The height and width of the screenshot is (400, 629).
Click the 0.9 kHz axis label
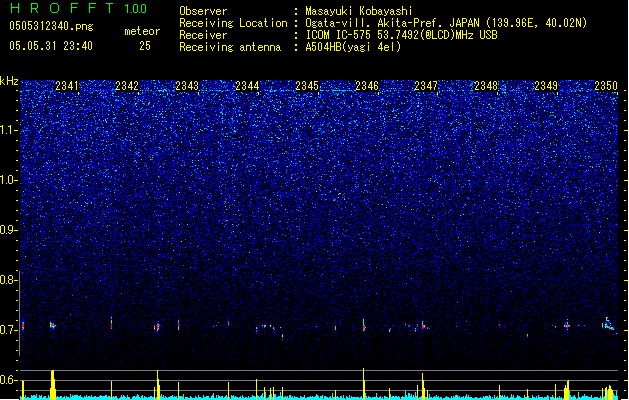[x=8, y=230]
